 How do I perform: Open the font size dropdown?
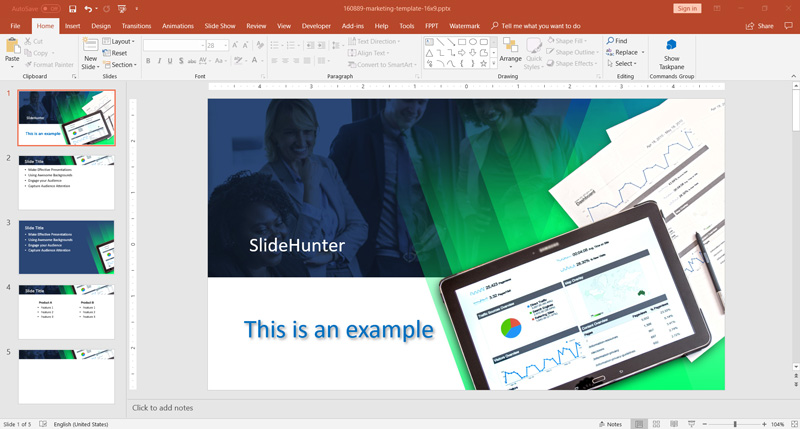(226, 45)
